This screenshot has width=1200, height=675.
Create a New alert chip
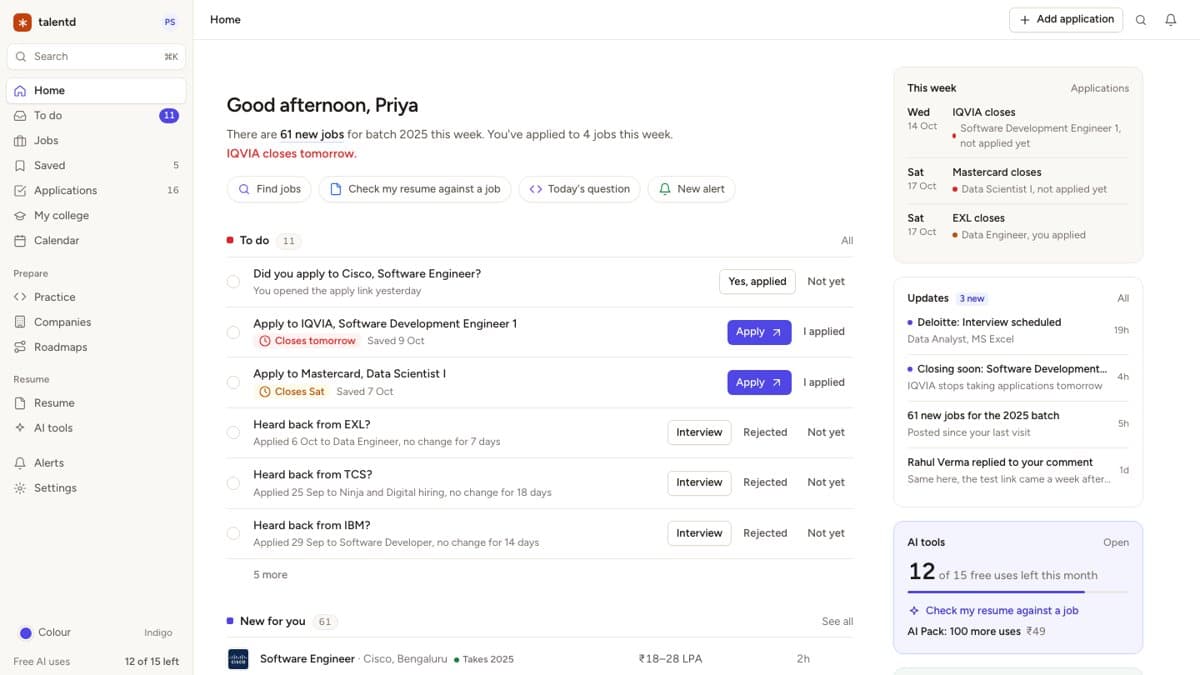tap(692, 189)
